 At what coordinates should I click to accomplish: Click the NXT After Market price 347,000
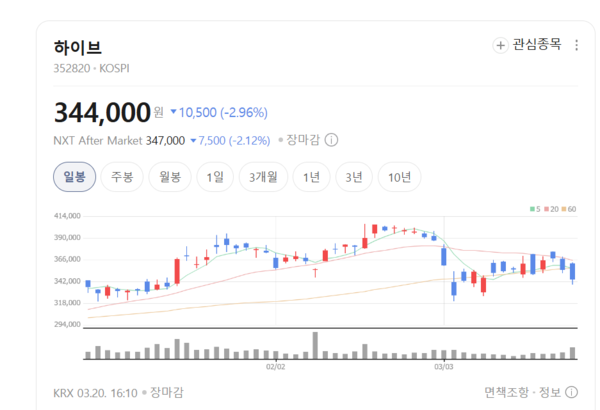coord(166,141)
